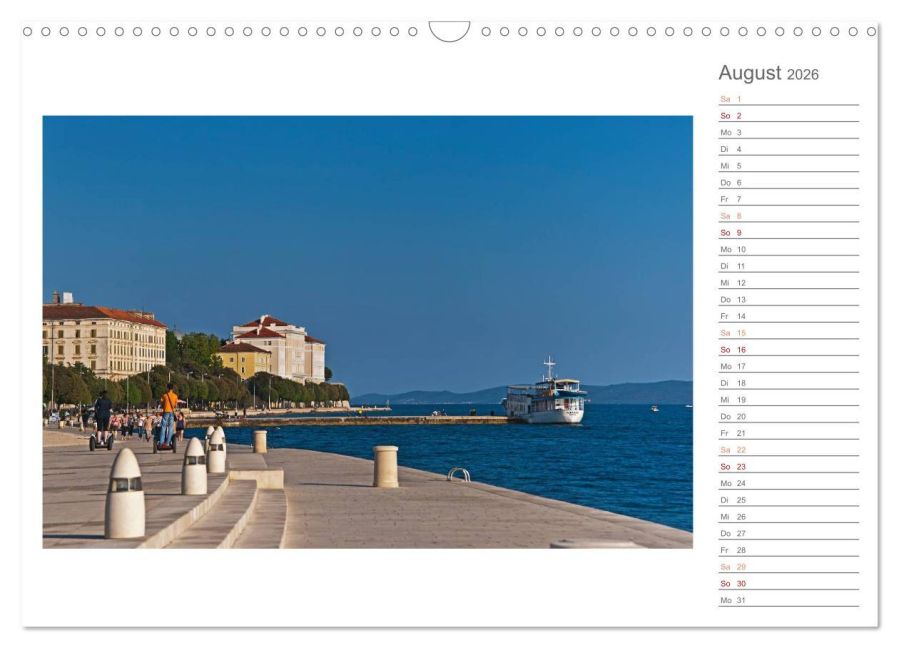Select the So 2 date row
Image resolution: width=899 pixels, height=648 pixels.
tap(788, 116)
